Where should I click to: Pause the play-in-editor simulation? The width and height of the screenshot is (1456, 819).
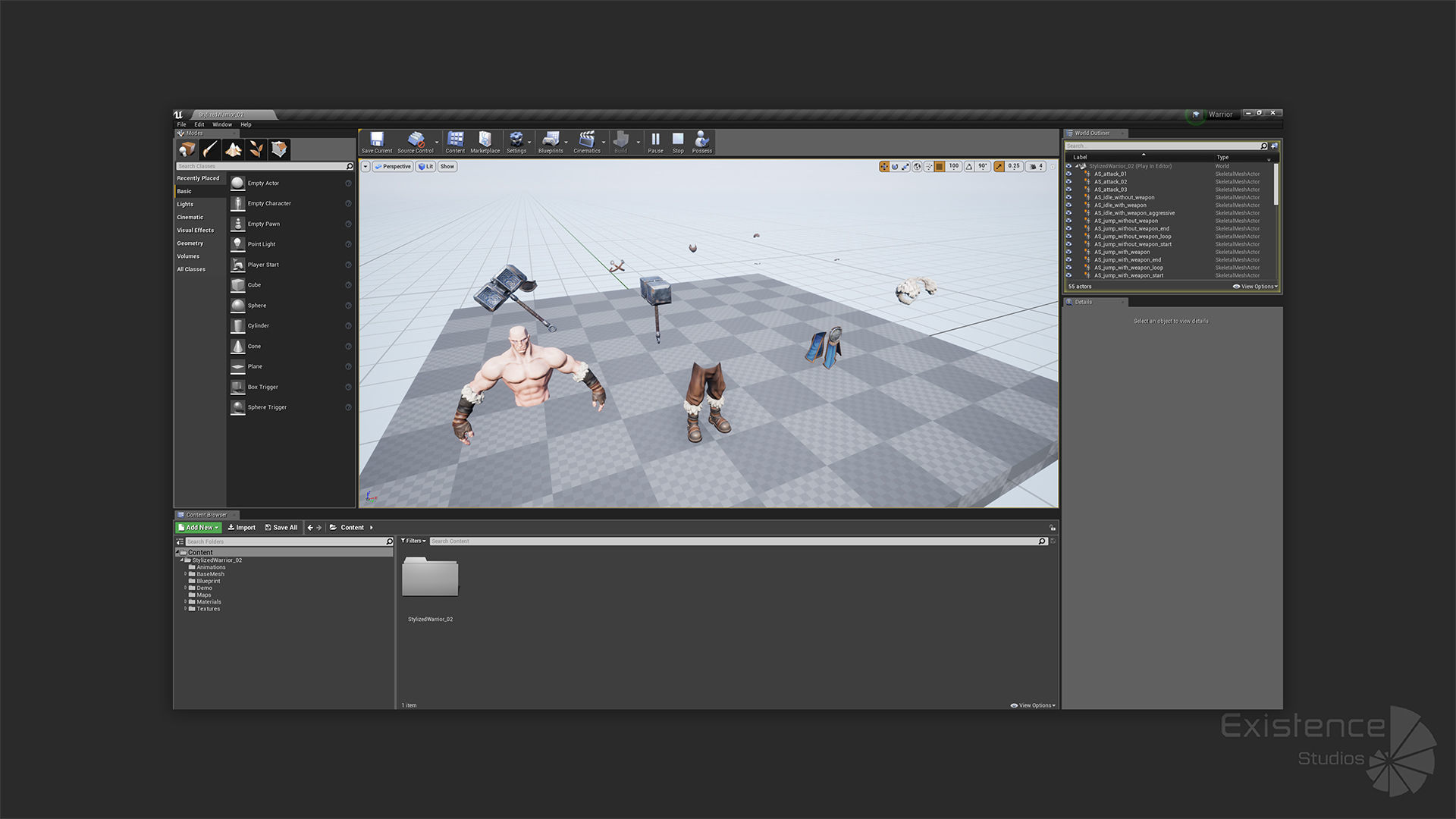pos(655,141)
